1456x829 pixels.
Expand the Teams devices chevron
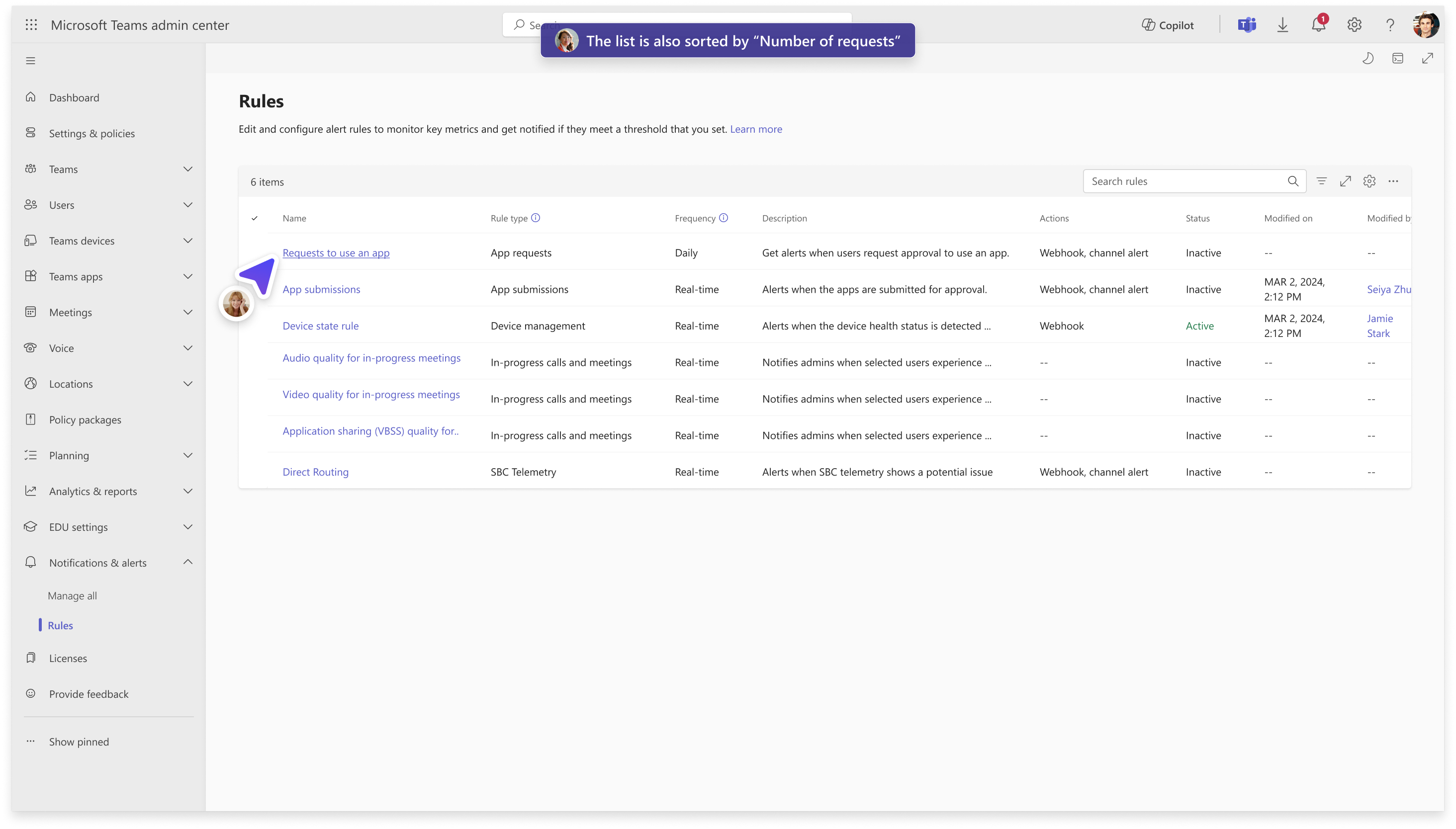pos(188,241)
